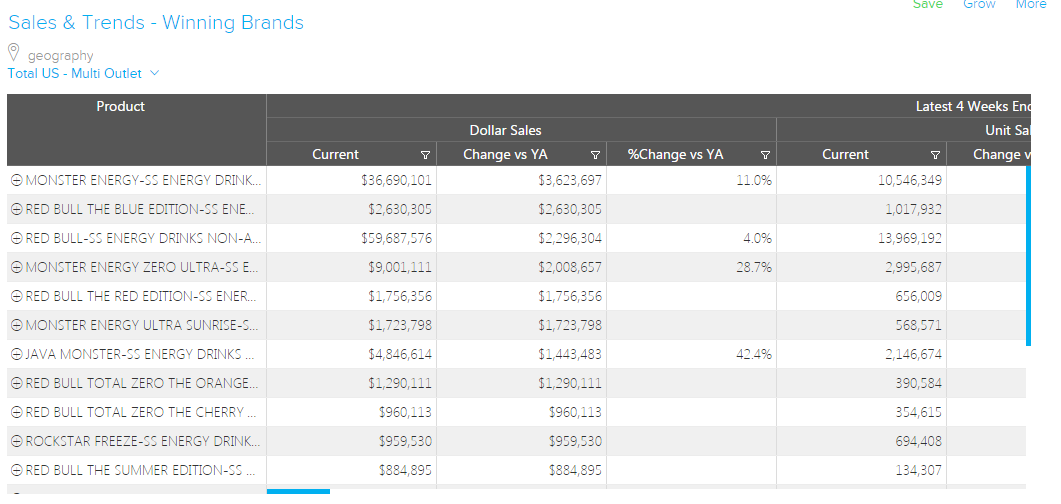1061x504 pixels.
Task: Click filter icon in Unit Sales Current column
Action: 935,155
